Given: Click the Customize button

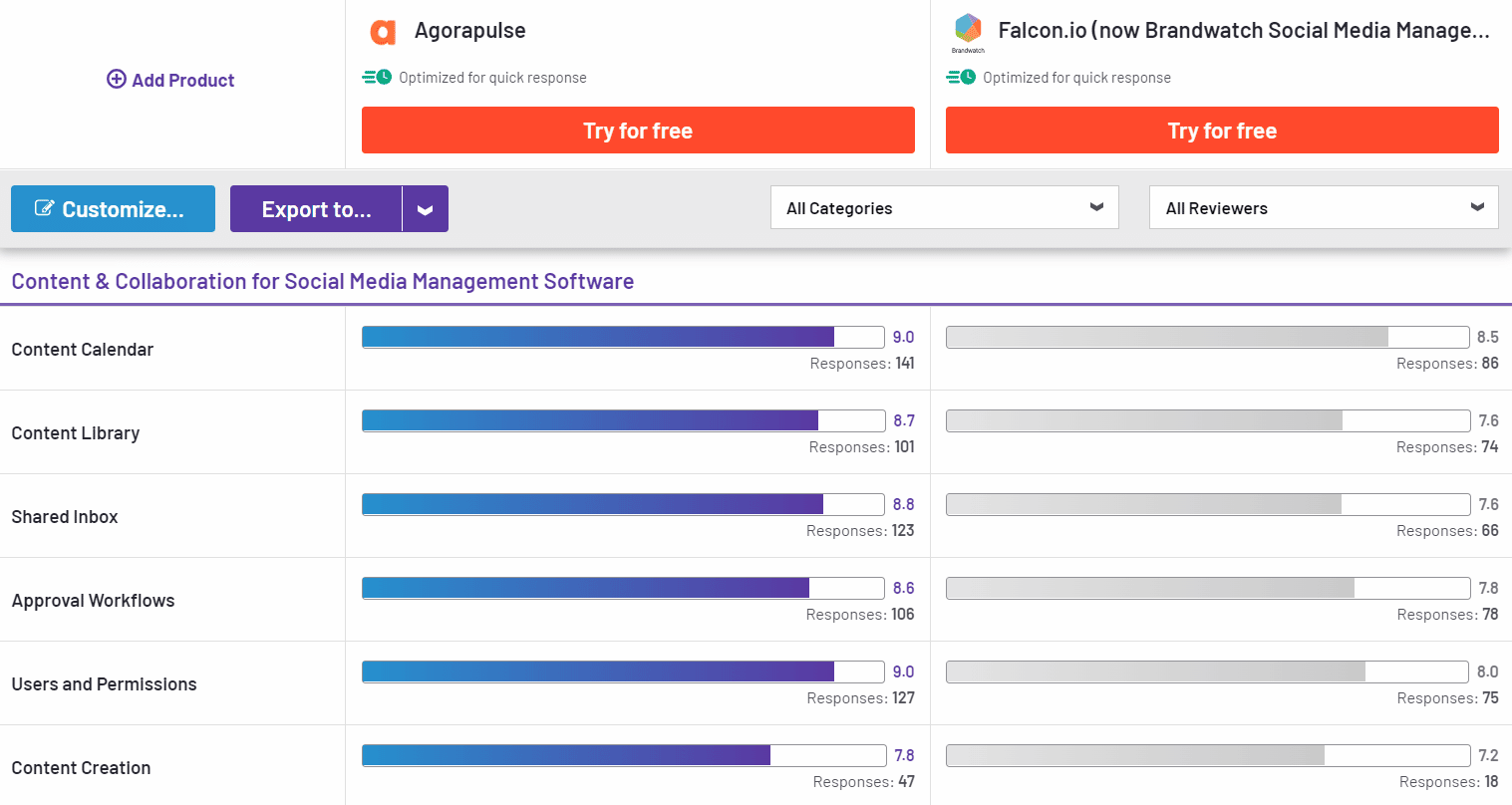Looking at the screenshot, I should pyautogui.click(x=113, y=208).
